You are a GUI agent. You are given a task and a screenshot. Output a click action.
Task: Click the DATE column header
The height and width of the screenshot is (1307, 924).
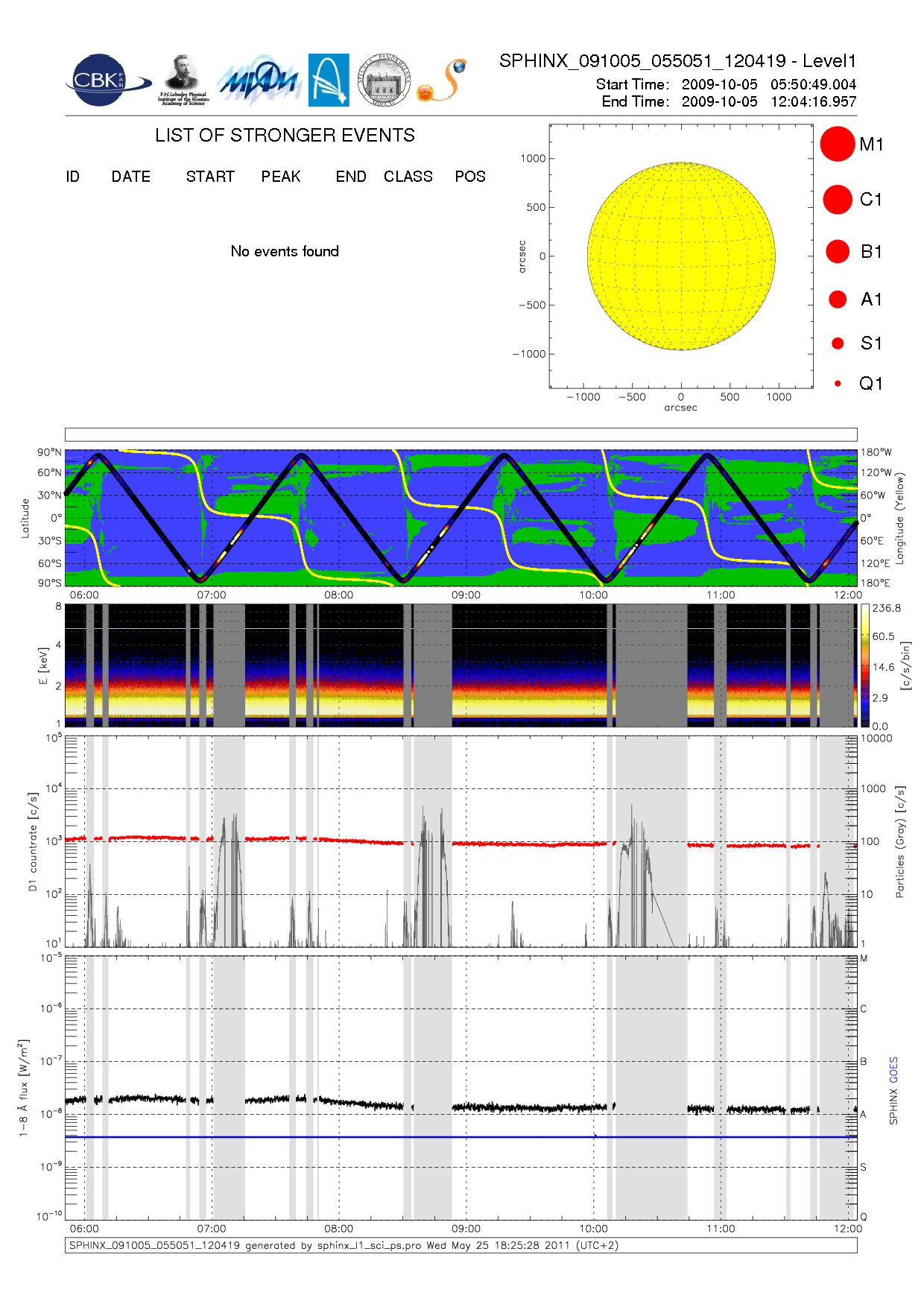click(x=131, y=177)
